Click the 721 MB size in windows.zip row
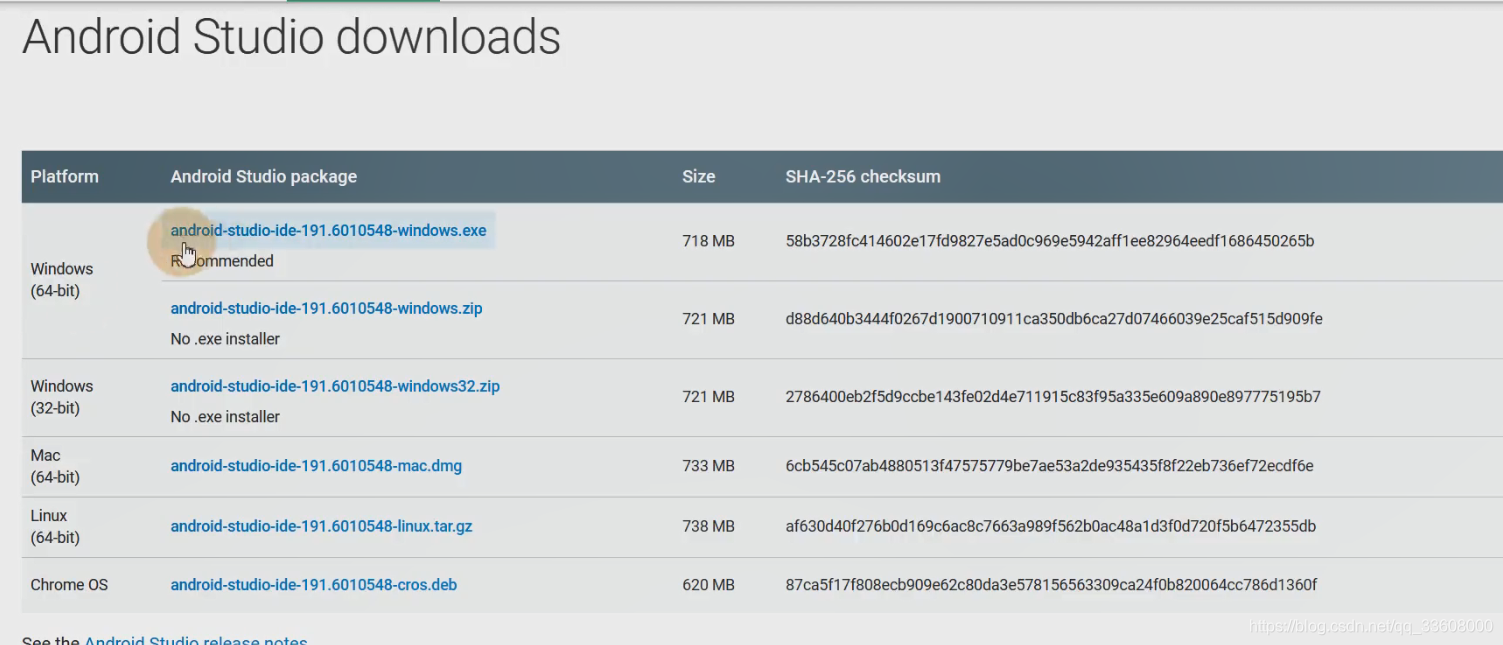Viewport: 1503px width, 645px height. click(708, 319)
